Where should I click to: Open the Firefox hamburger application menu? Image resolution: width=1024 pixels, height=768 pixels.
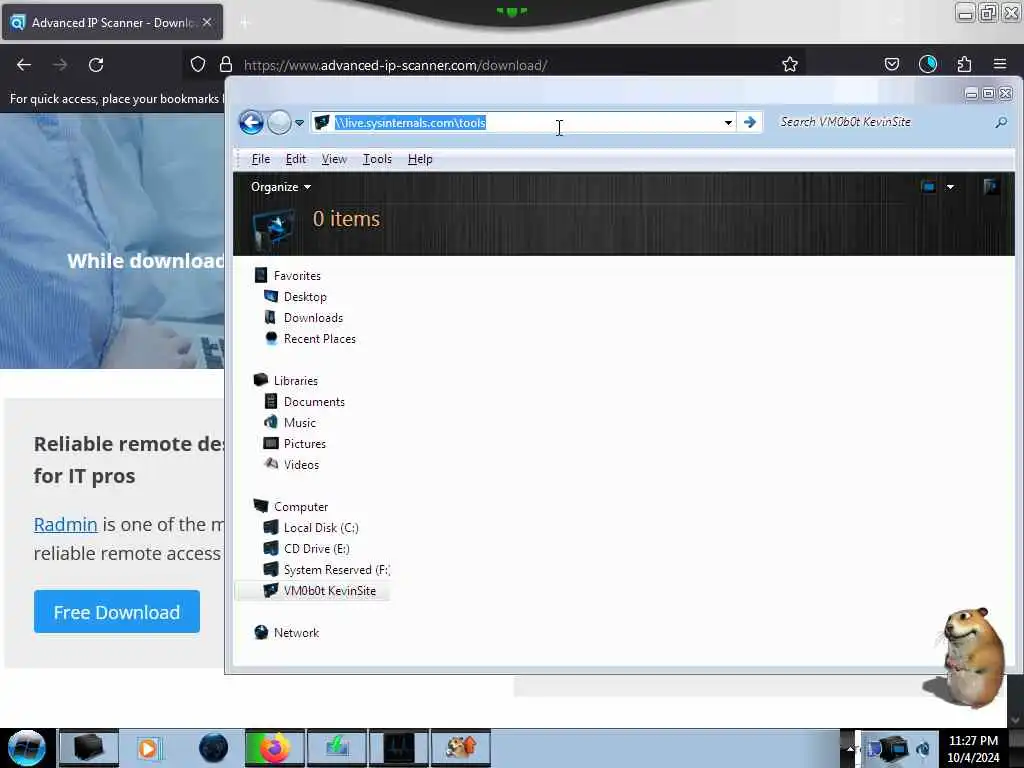(1000, 64)
